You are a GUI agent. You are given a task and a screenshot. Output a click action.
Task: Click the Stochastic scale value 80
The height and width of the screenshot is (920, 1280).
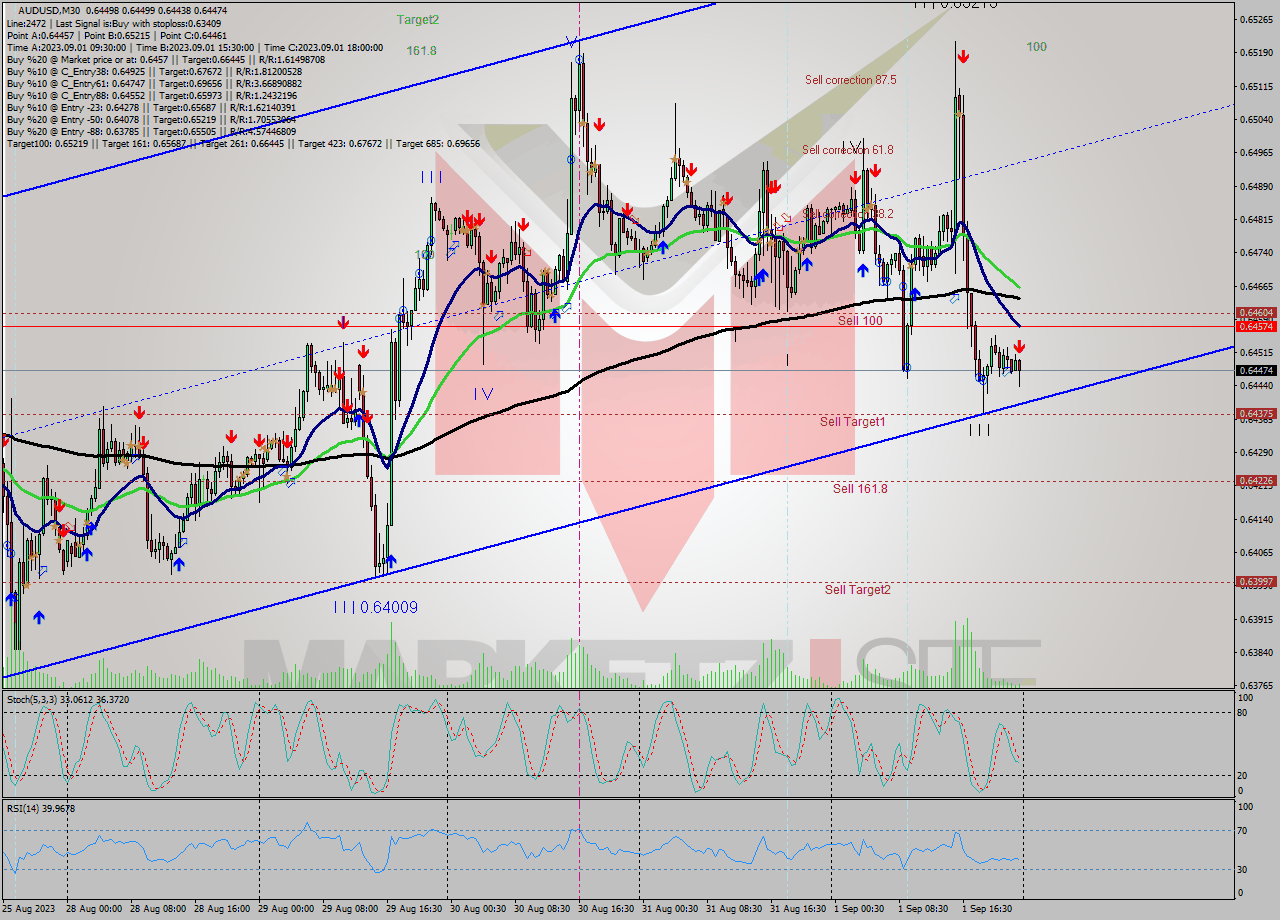(1243, 713)
